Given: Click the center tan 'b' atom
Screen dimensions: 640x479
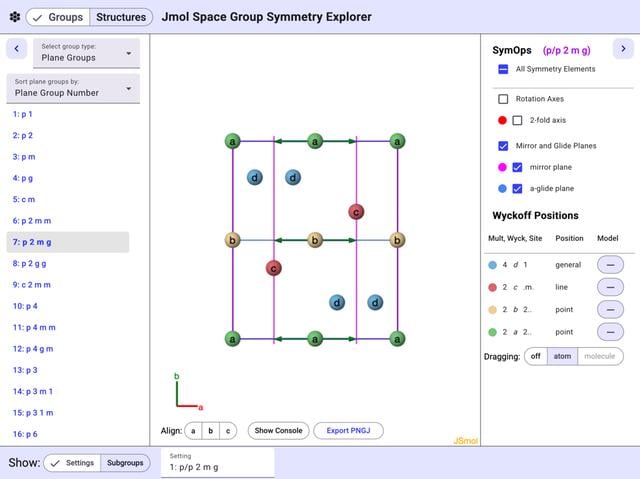Looking at the screenshot, I should pos(315,240).
